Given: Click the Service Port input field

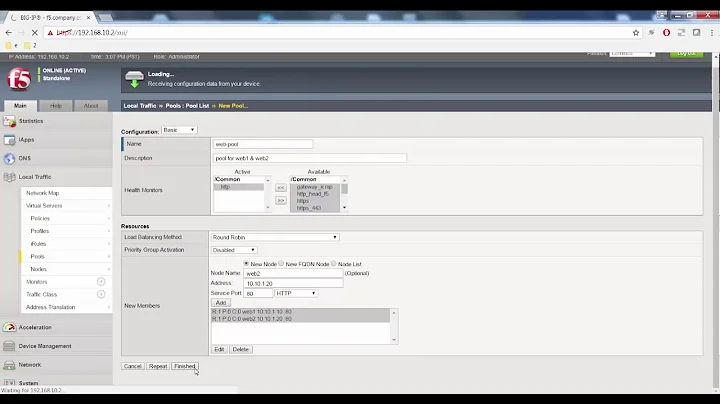Looking at the screenshot, I should tap(258, 293).
